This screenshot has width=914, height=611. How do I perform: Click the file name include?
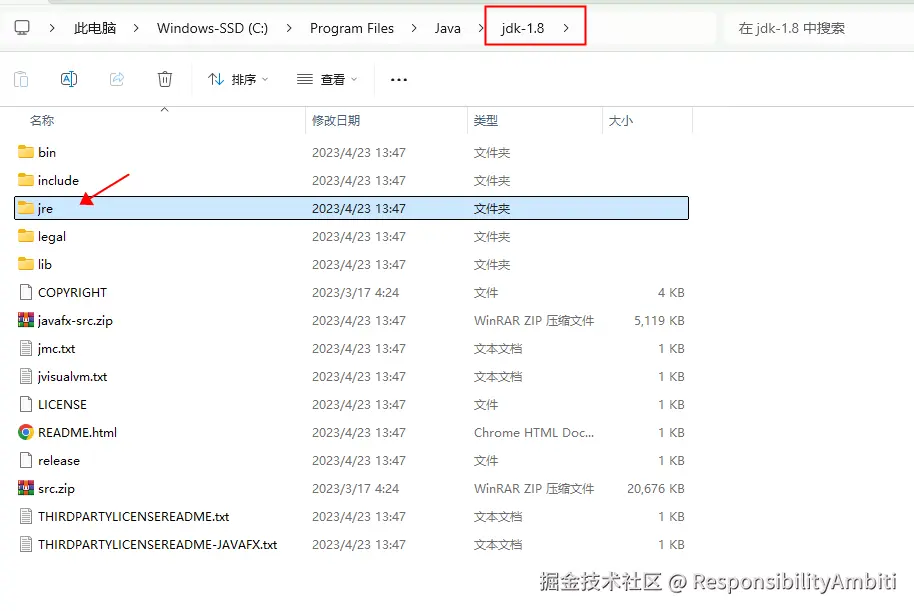pos(58,180)
